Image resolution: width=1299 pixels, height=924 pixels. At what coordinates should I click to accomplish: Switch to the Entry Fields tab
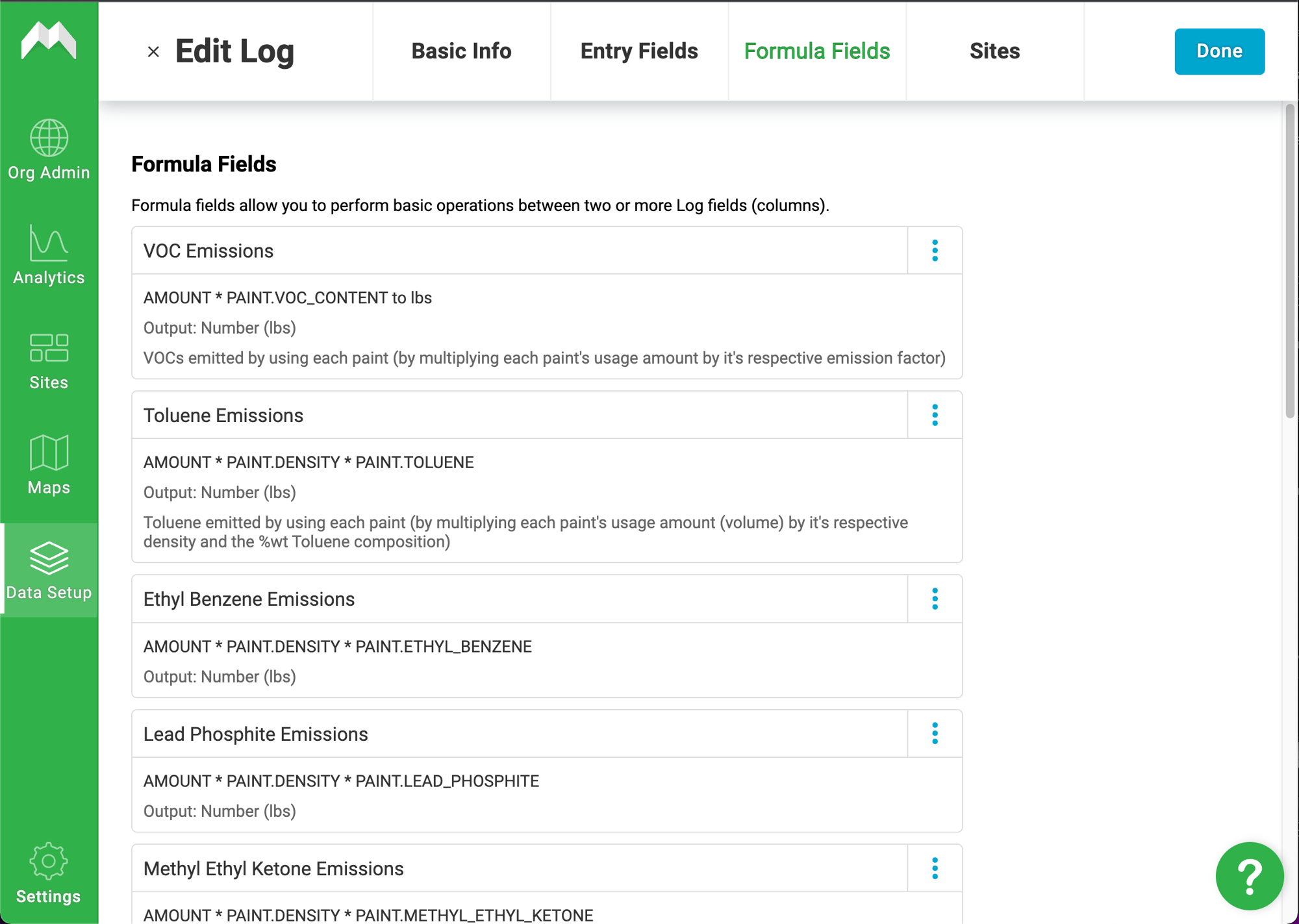639,51
